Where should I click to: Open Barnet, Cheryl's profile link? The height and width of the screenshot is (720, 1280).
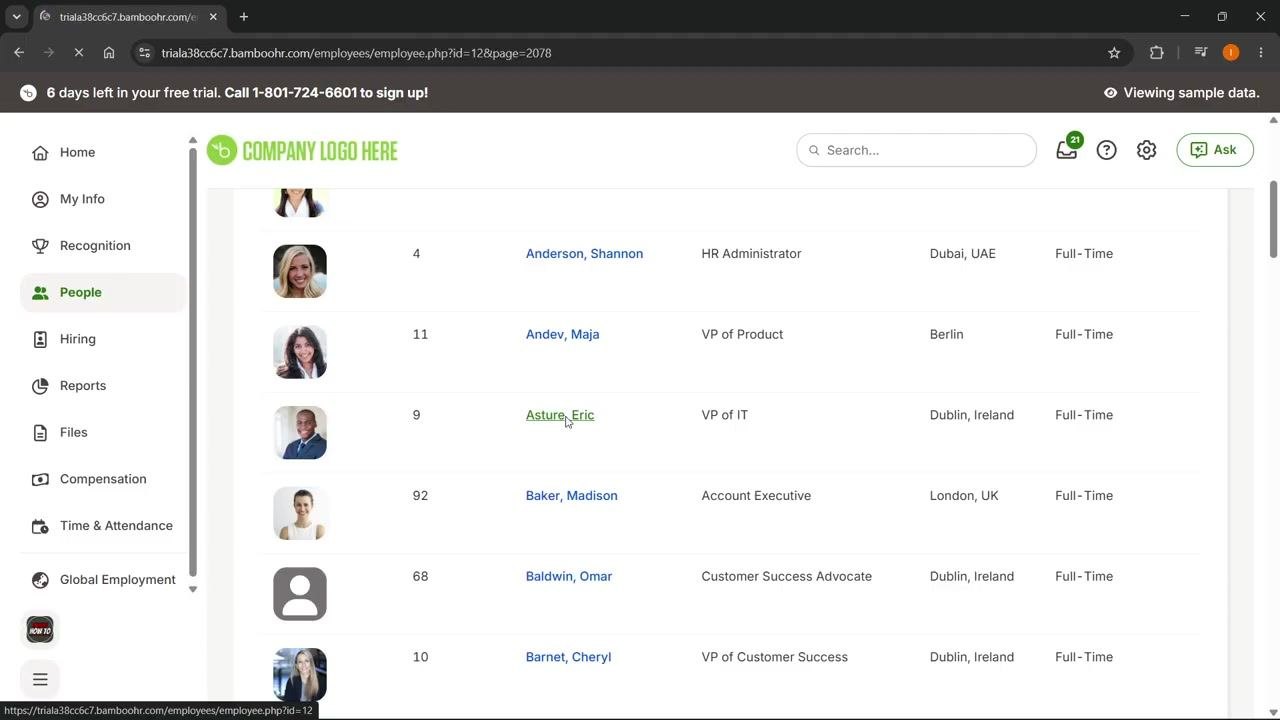568,657
